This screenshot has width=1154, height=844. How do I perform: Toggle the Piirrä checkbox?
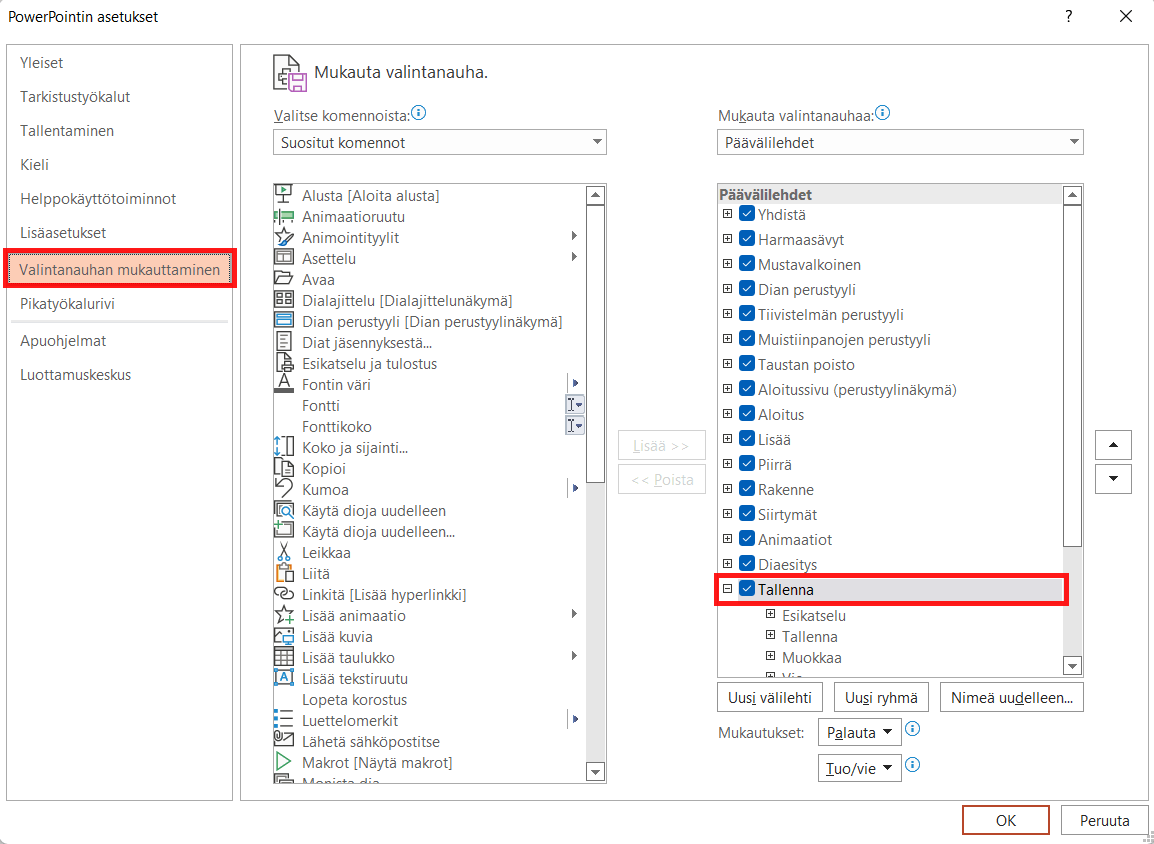(x=747, y=464)
